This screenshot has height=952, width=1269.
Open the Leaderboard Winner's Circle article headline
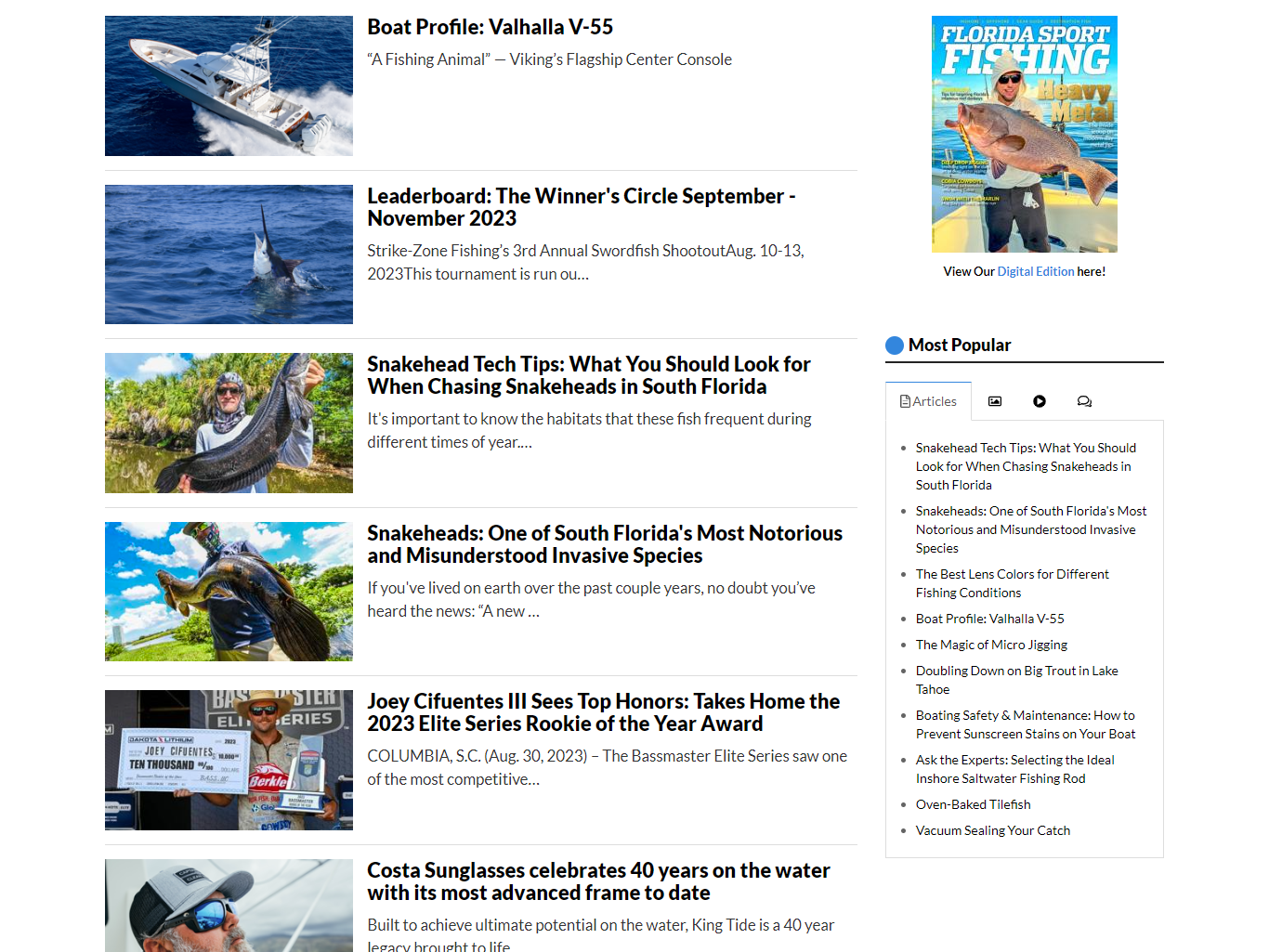click(581, 207)
